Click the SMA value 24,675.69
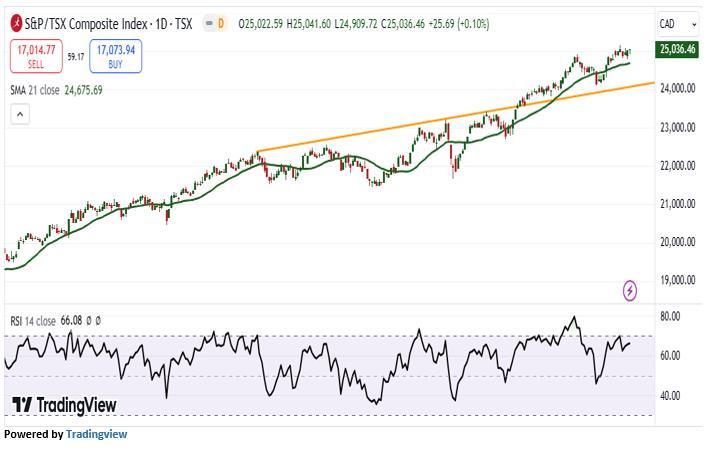Screen dimensions: 718x462 [x=83, y=90]
